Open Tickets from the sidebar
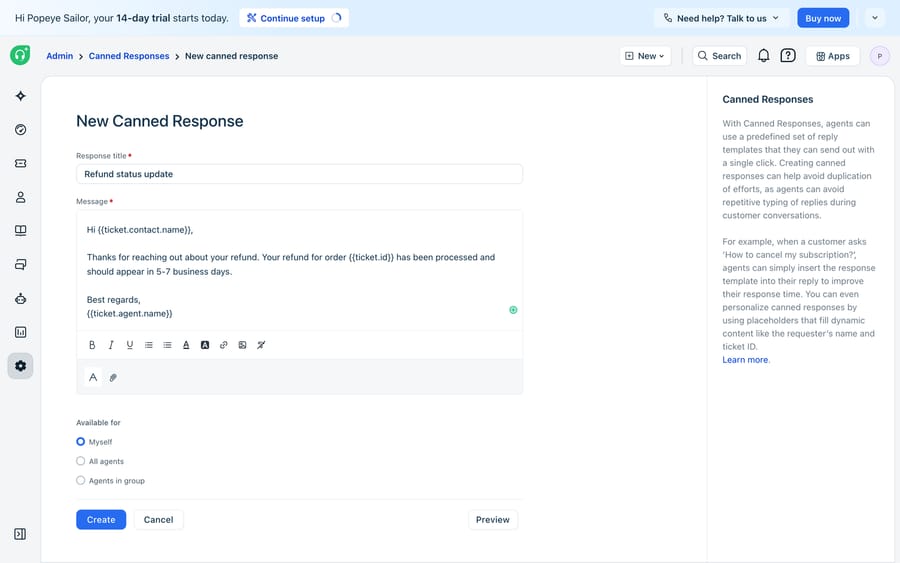This screenshot has width=900, height=563. point(21,164)
